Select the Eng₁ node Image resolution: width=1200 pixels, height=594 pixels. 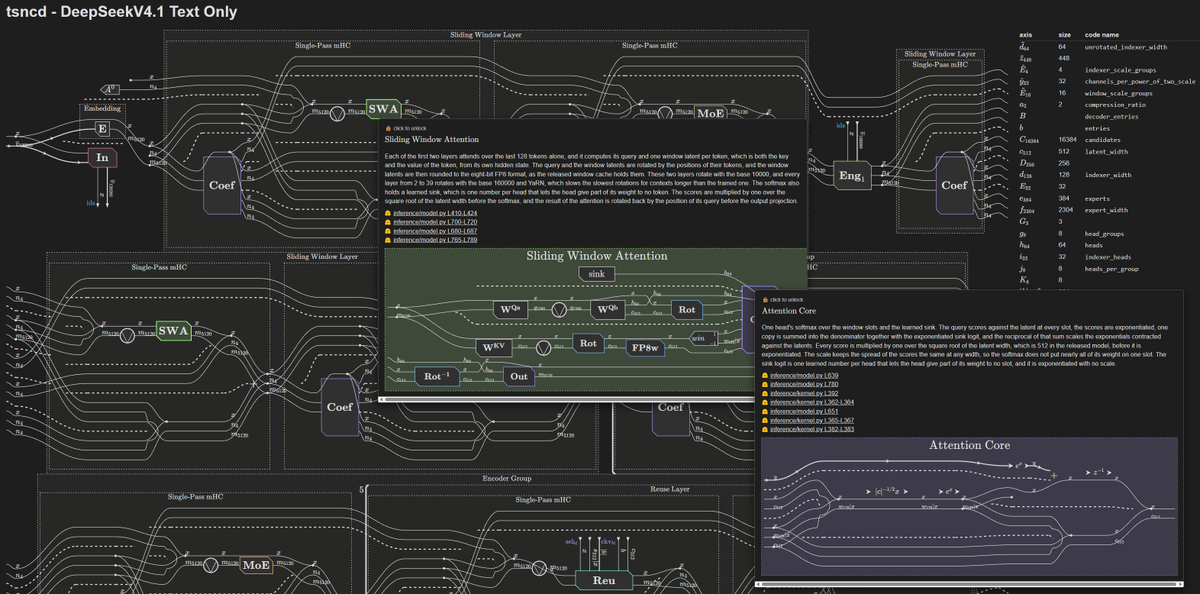click(x=851, y=176)
